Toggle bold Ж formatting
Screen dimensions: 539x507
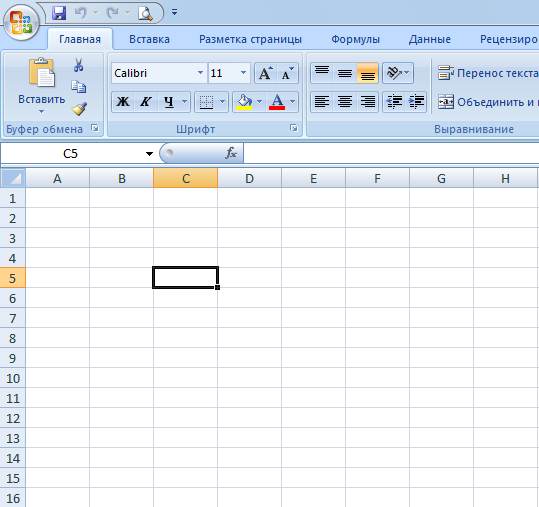pyautogui.click(x=123, y=102)
